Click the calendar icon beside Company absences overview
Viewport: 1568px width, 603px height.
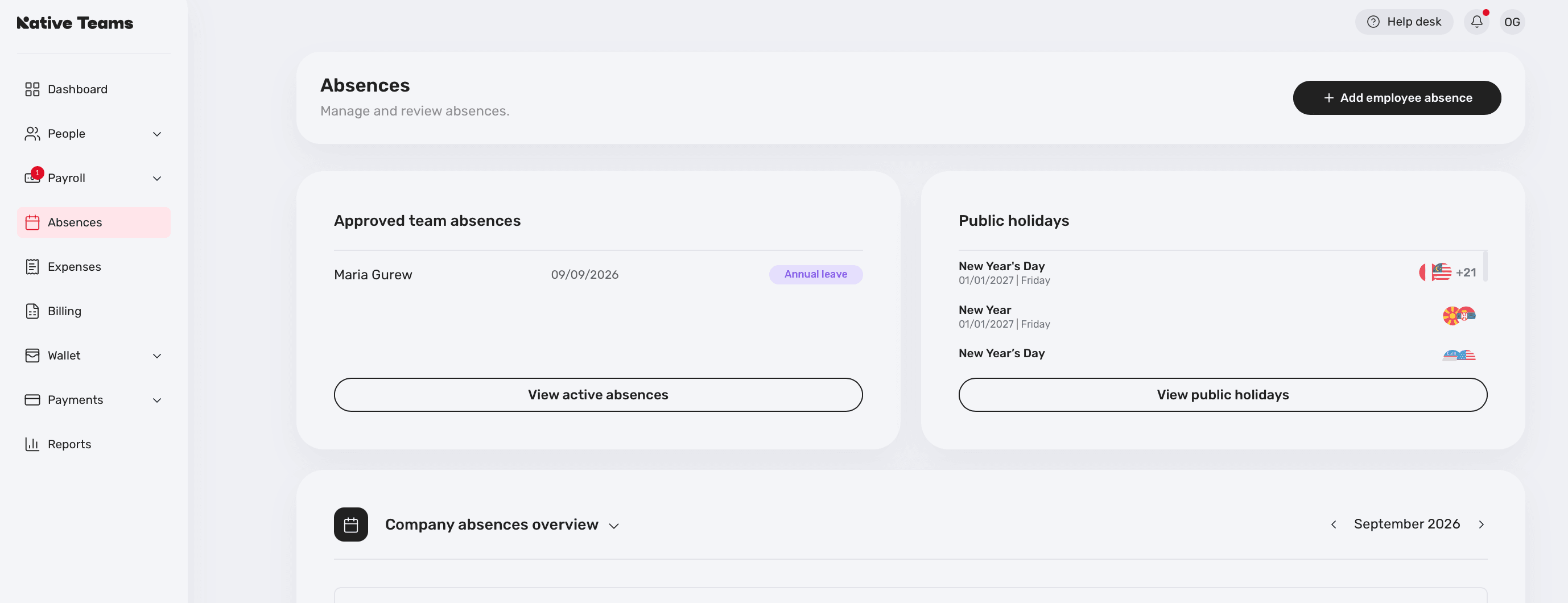[350, 524]
